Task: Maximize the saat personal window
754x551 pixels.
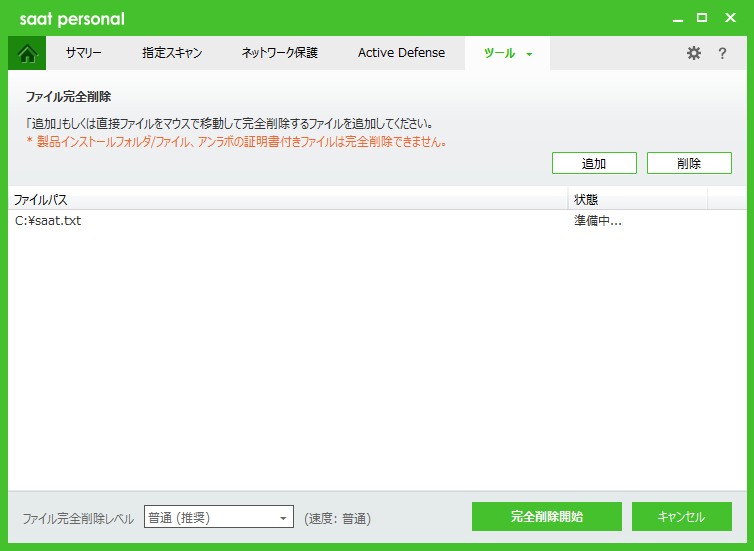Action: 702,18
